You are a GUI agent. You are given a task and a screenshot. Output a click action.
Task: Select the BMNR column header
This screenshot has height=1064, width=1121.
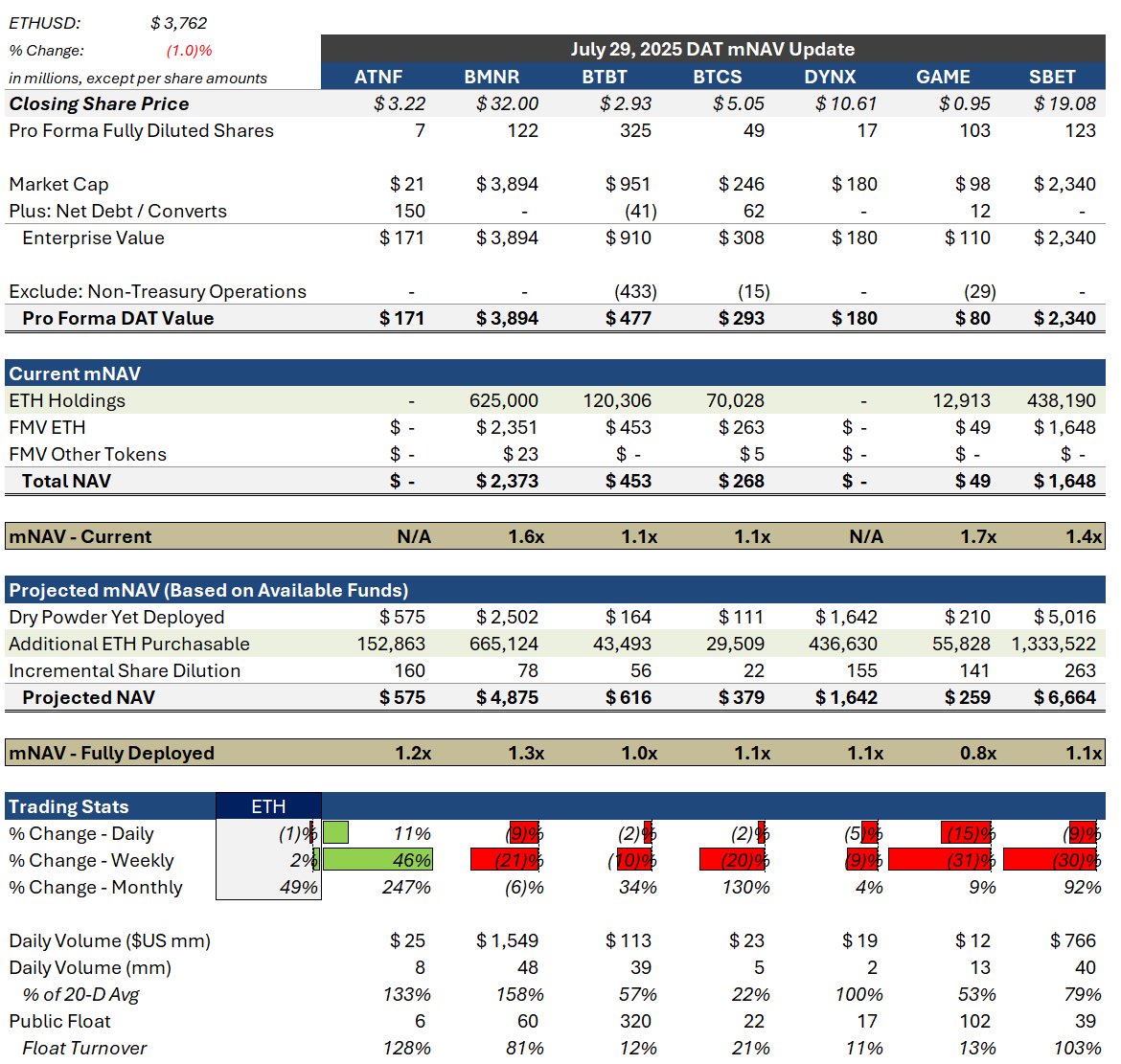pyautogui.click(x=492, y=77)
